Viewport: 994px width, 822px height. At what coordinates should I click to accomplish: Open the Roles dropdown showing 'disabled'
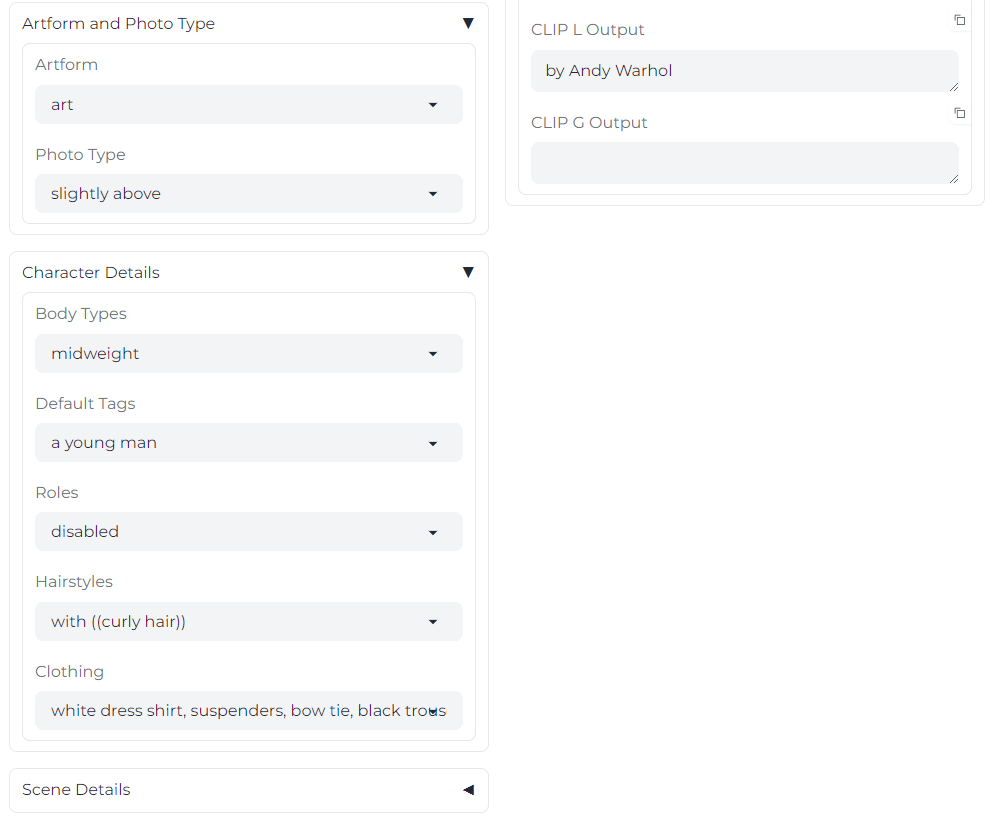[248, 532]
